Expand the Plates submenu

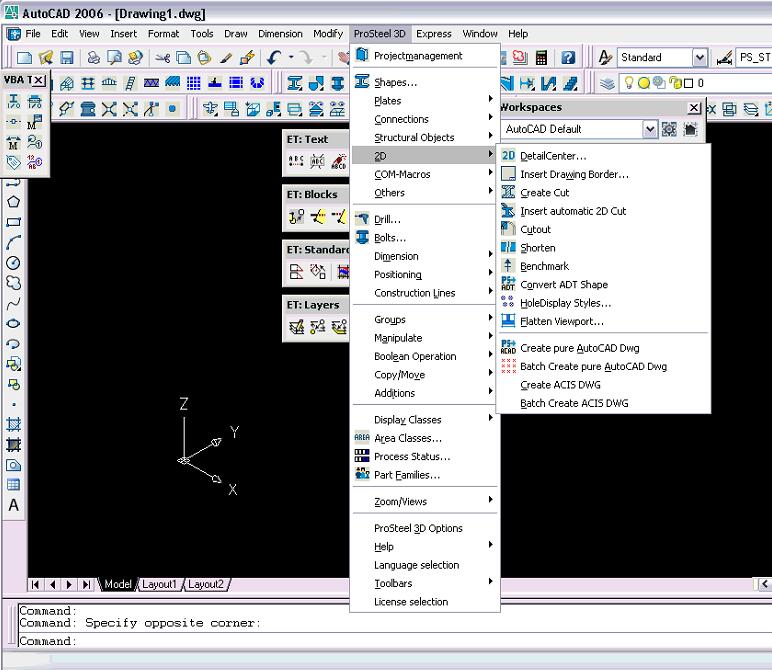coord(425,101)
